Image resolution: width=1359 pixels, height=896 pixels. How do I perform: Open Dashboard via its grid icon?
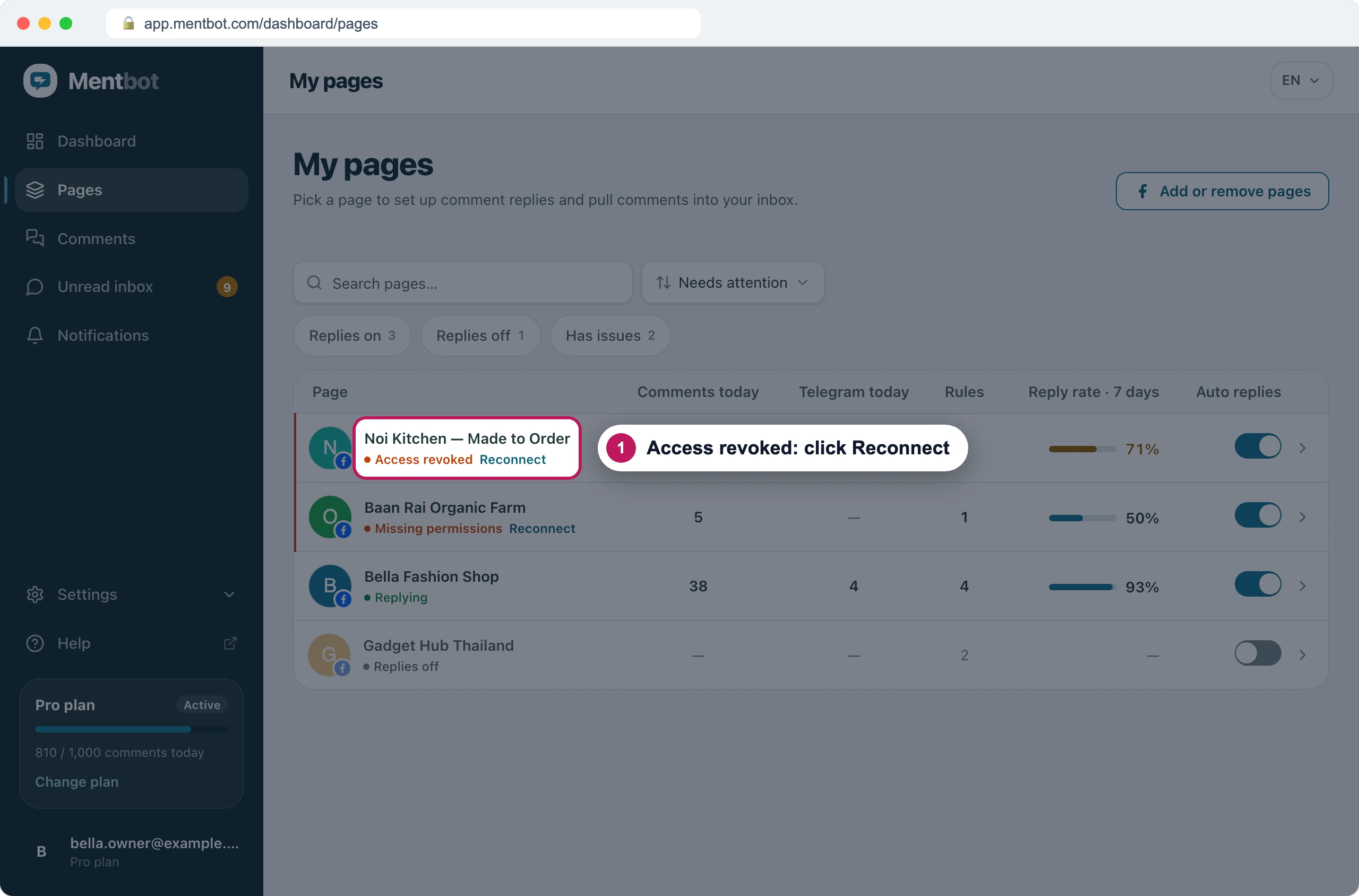tap(35, 141)
